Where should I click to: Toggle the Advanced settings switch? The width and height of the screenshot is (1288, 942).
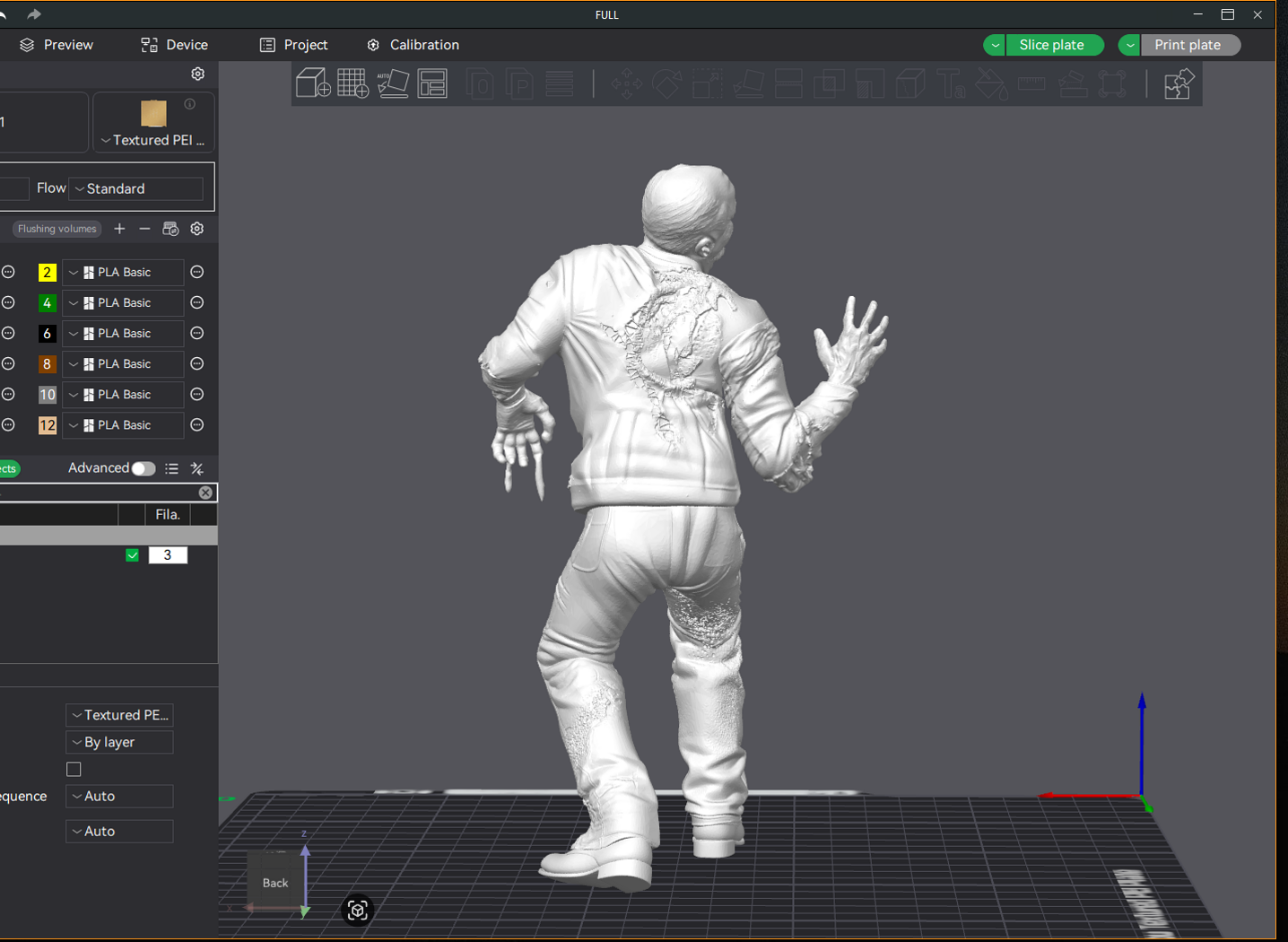click(x=143, y=468)
